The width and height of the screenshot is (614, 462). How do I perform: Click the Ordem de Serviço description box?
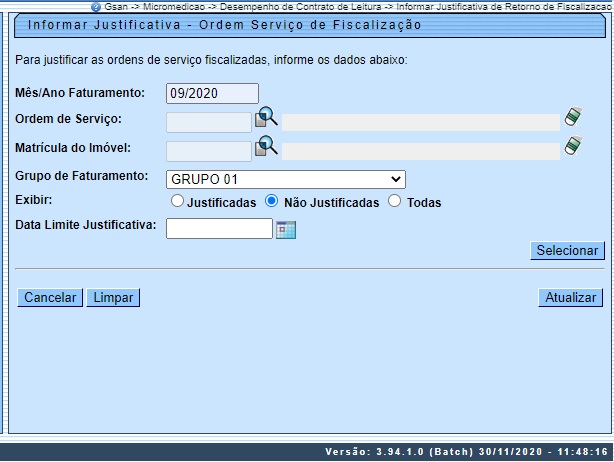coord(420,122)
